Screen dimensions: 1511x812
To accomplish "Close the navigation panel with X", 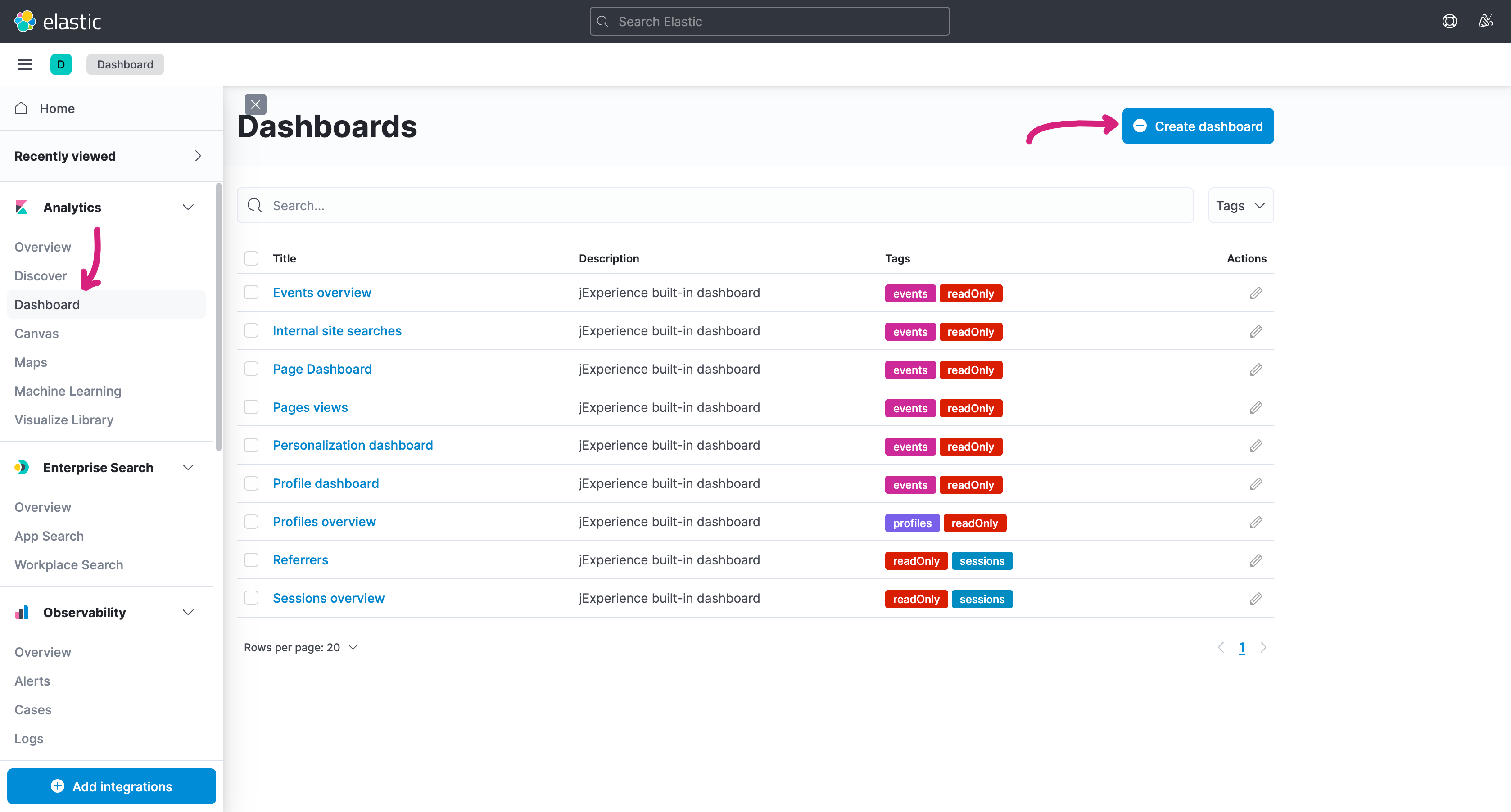I will 255,104.
